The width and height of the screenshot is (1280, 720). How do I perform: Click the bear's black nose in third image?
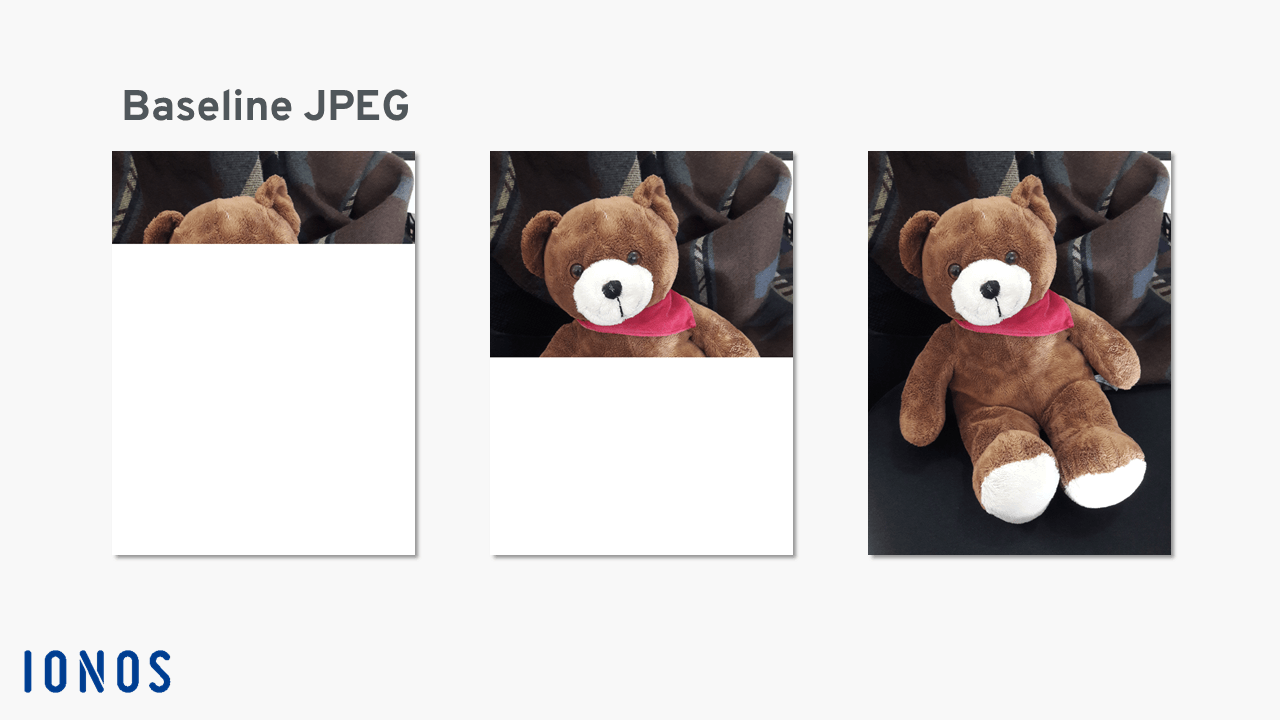tap(989, 290)
